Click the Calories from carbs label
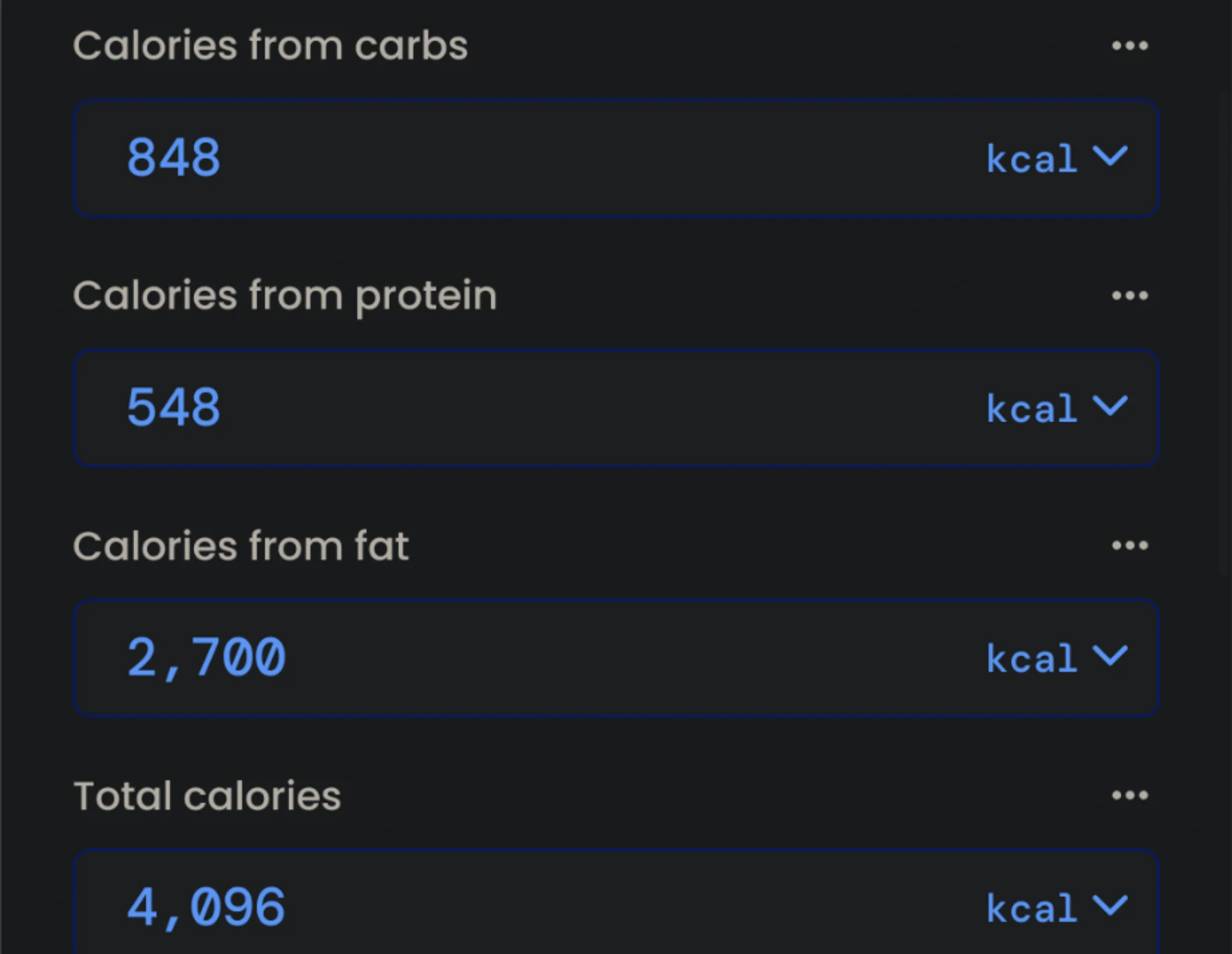Screen dimensions: 1232x954 (270, 46)
